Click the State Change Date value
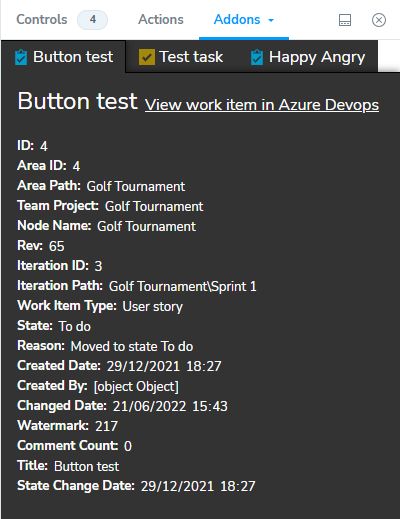The width and height of the screenshot is (400, 519). point(198,486)
